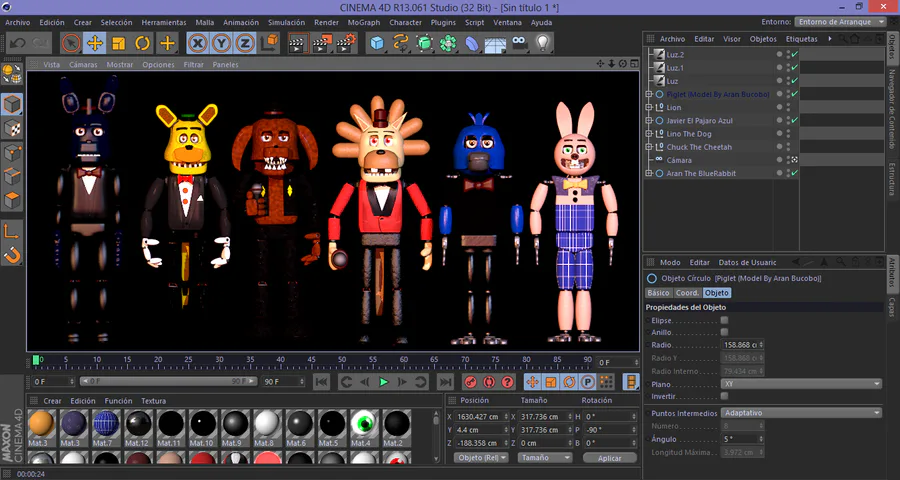The width and height of the screenshot is (900, 480).
Task: Open the Etiquetas menu in object manager
Action: [x=801, y=39]
